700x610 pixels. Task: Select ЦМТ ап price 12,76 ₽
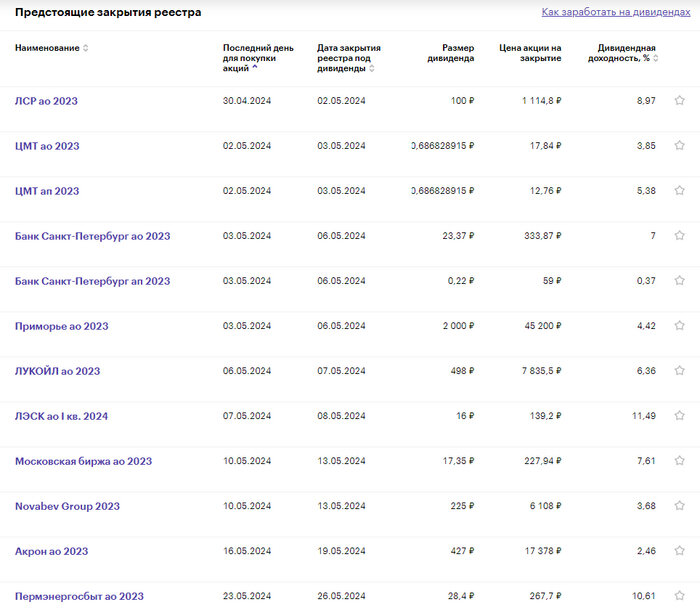(546, 191)
